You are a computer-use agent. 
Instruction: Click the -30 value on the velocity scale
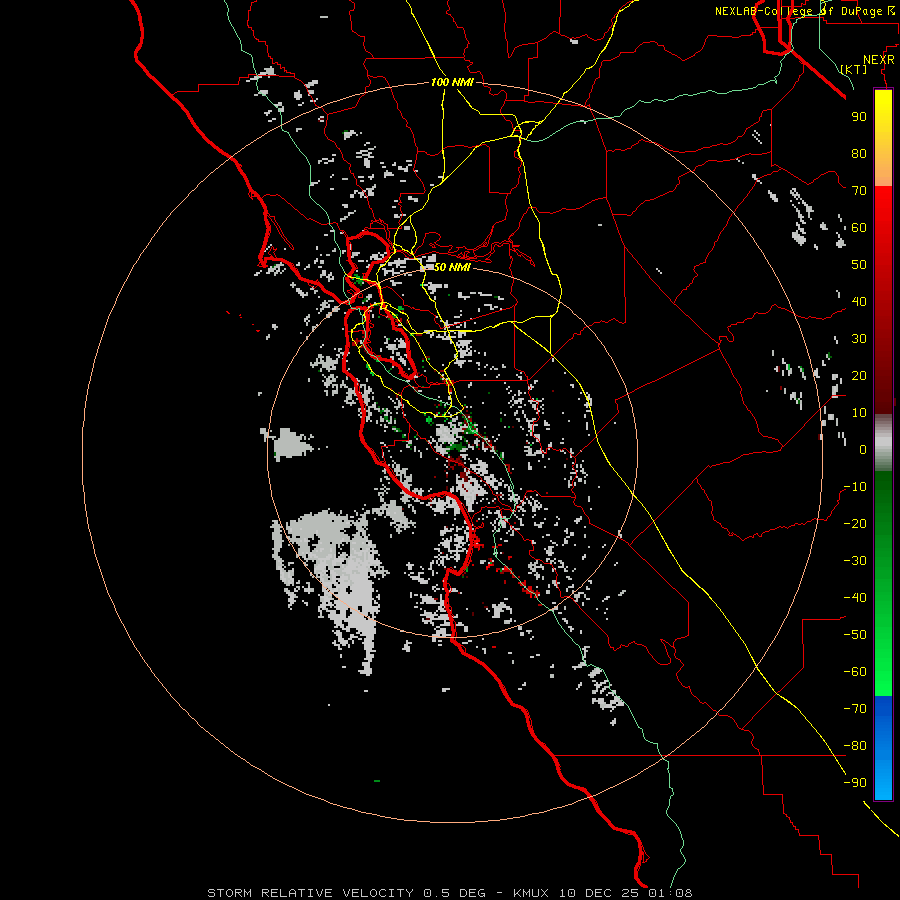click(x=855, y=561)
